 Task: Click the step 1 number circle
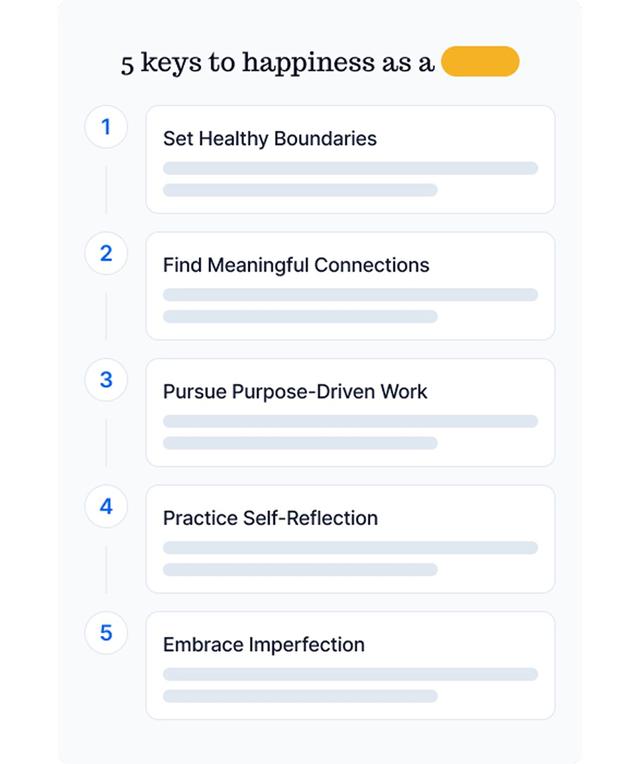click(106, 127)
